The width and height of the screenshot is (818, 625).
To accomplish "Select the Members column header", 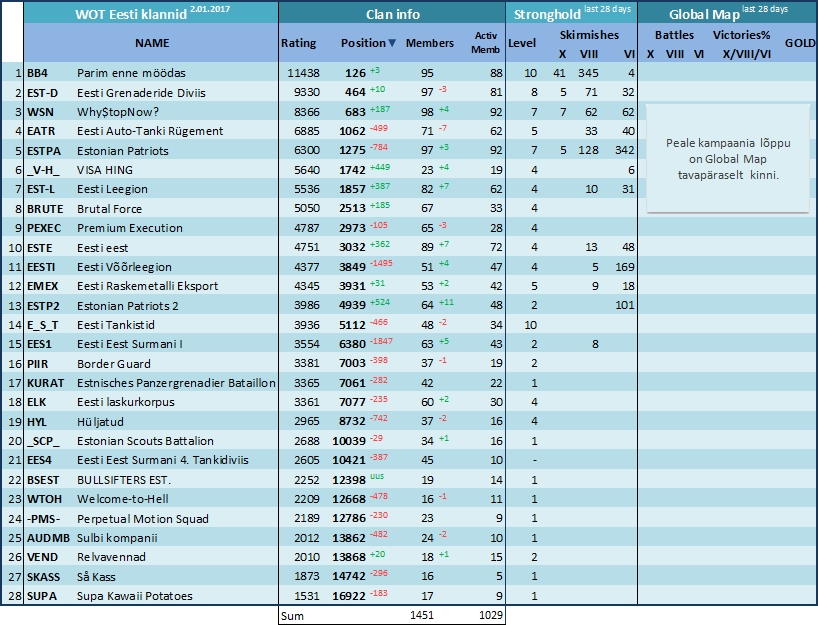I will [x=430, y=43].
